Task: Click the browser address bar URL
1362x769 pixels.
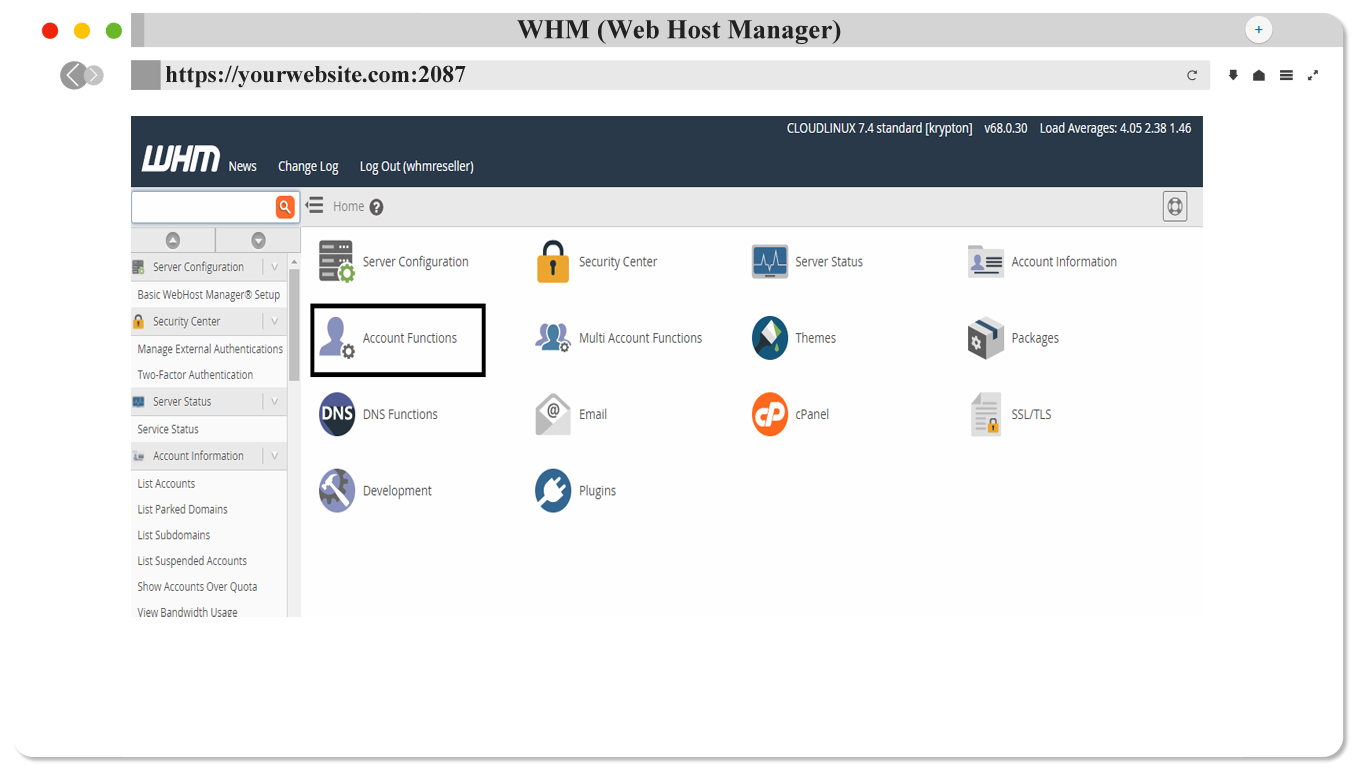Action: (x=315, y=75)
